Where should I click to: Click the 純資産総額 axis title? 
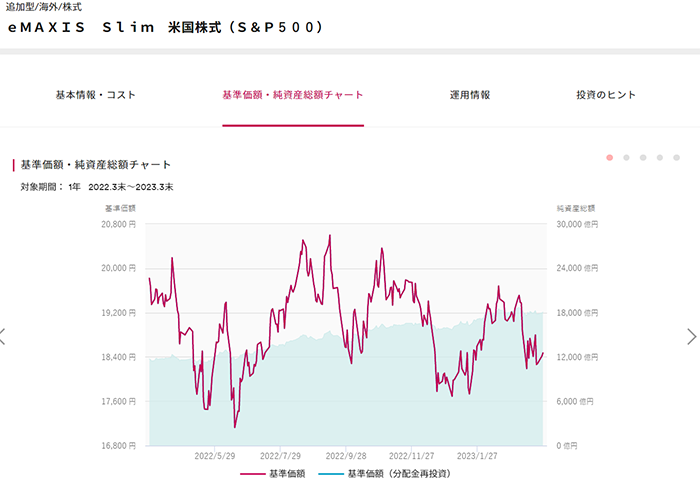pyautogui.click(x=575, y=208)
